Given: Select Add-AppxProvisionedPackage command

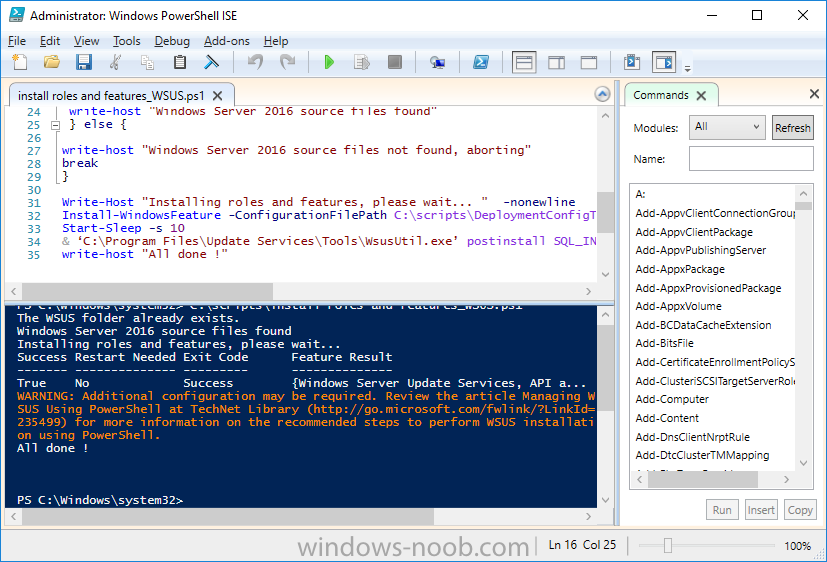Looking at the screenshot, I should coord(708,288).
